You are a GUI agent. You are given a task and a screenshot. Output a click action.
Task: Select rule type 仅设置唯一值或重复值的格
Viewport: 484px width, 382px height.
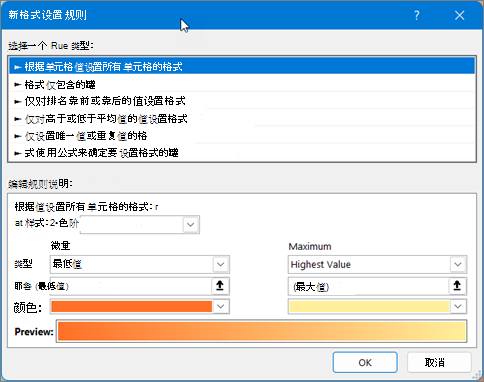(242, 136)
